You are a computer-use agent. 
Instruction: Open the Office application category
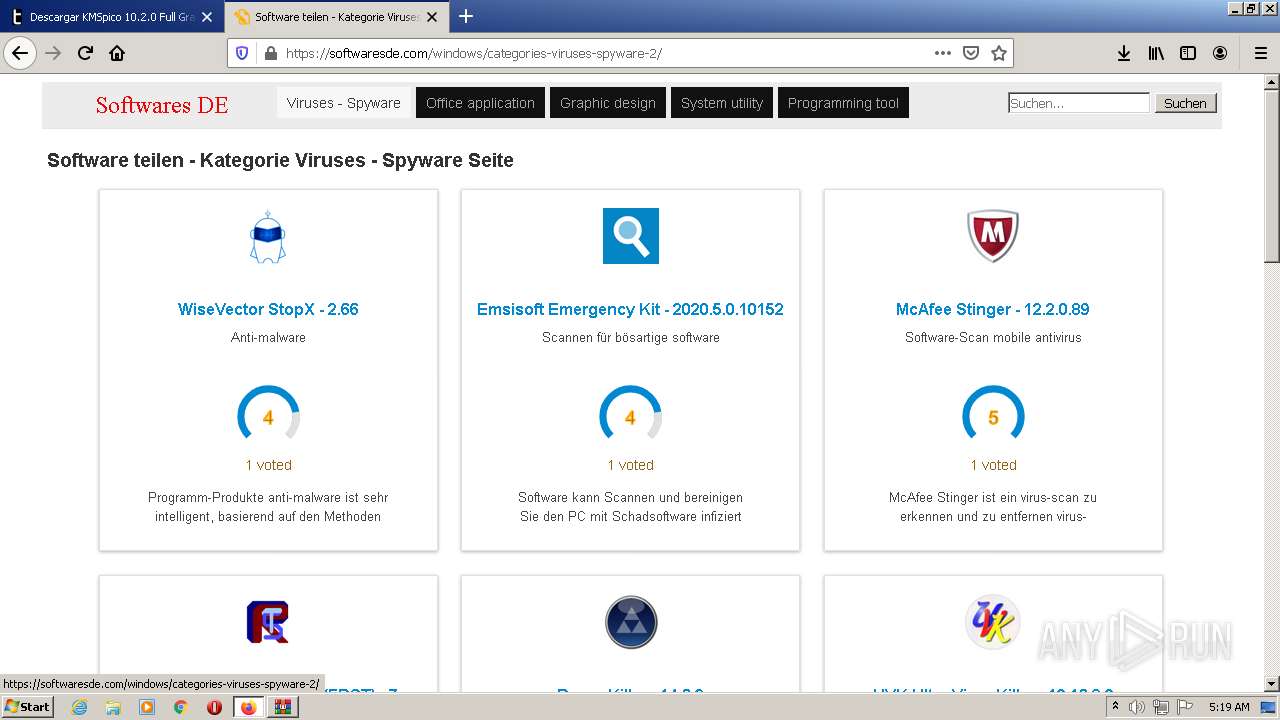480,103
